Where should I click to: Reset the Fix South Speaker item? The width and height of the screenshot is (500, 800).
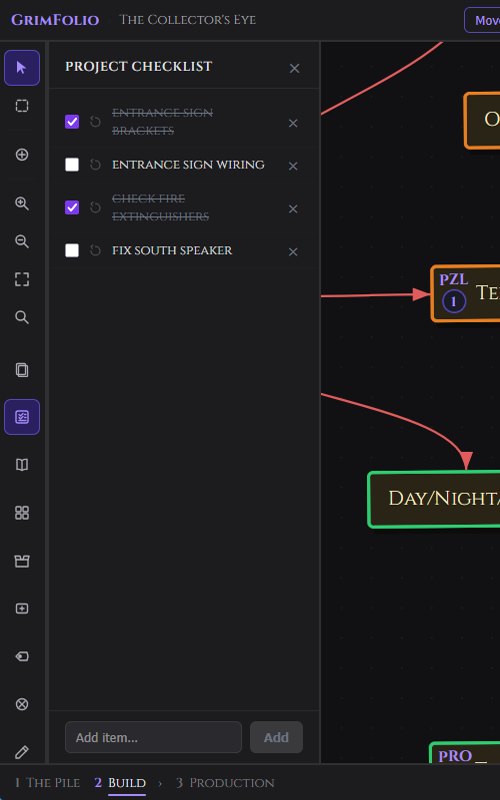(95, 251)
